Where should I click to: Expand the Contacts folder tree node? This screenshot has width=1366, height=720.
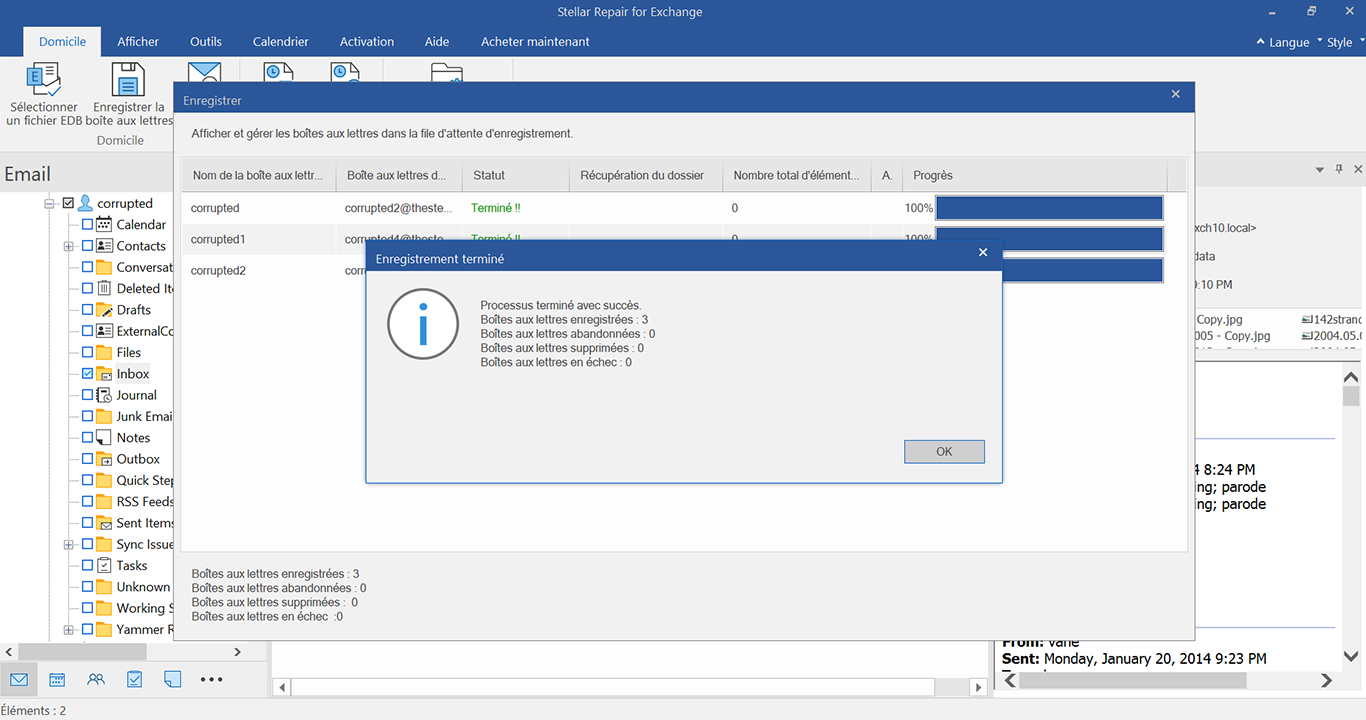pyautogui.click(x=68, y=246)
